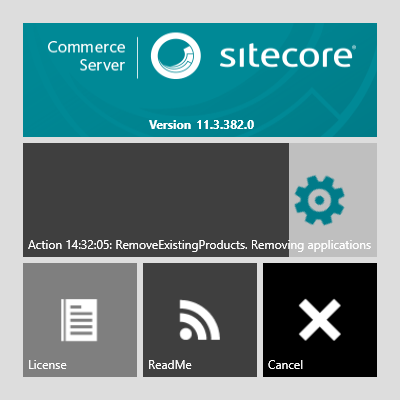Image resolution: width=400 pixels, height=400 pixels.
Task: Click the sitecore wordmark in the banner
Action: coord(286,57)
